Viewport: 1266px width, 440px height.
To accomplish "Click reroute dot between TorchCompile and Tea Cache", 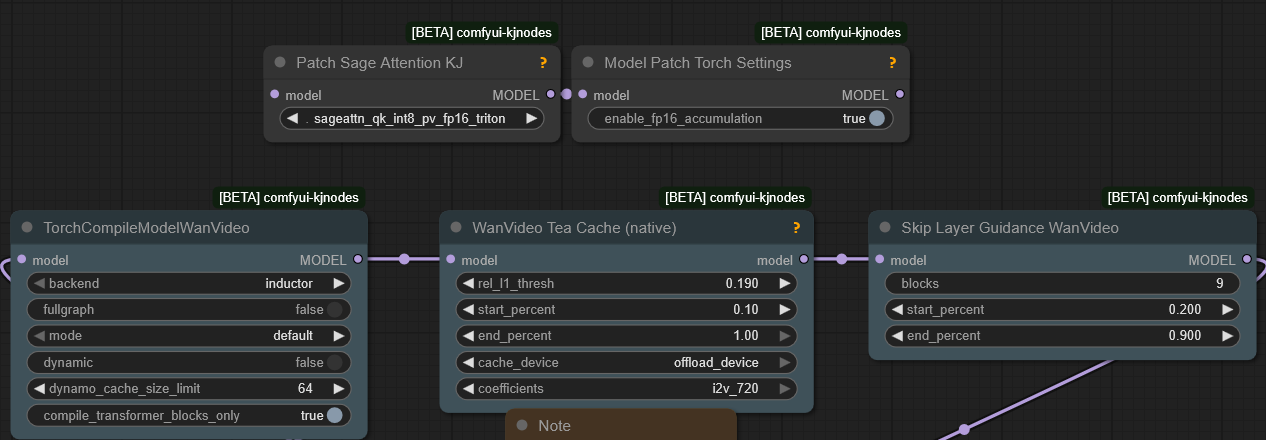I will pos(404,259).
